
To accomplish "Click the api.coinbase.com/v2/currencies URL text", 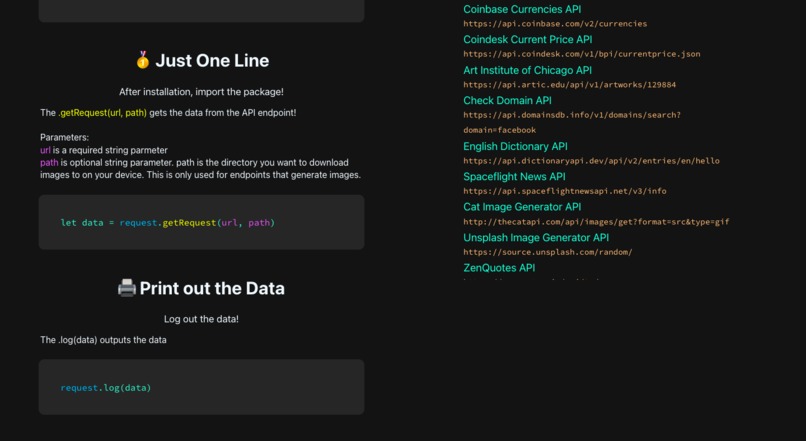I will (555, 24).
